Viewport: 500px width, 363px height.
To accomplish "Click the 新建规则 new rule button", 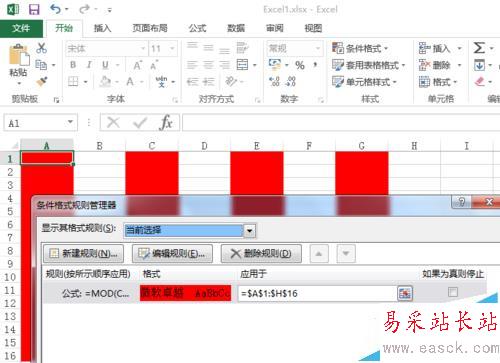I will pos(83,254).
